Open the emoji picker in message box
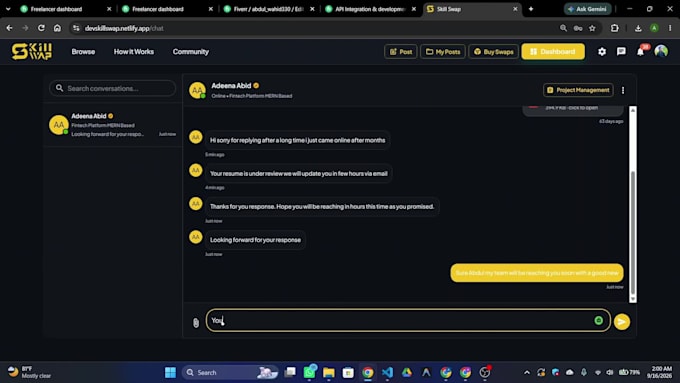This screenshot has width=680, height=383. click(x=598, y=320)
